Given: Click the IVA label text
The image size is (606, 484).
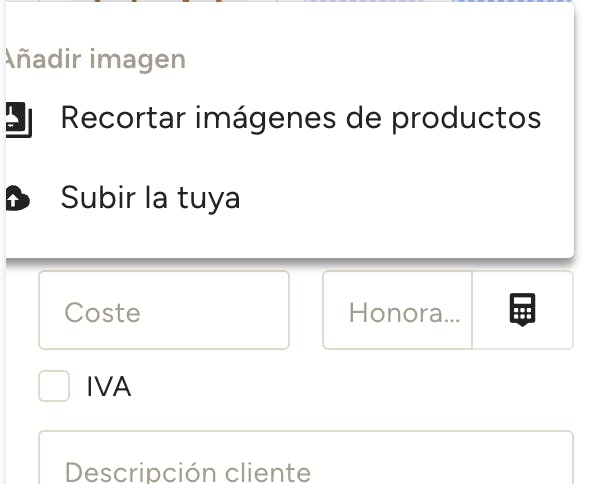Looking at the screenshot, I should tap(109, 387).
